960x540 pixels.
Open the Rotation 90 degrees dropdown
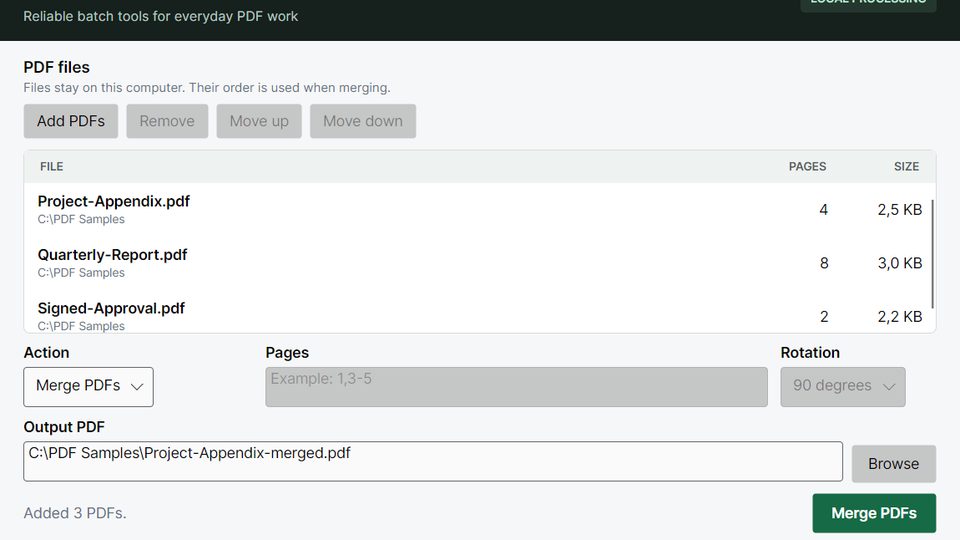click(x=842, y=387)
